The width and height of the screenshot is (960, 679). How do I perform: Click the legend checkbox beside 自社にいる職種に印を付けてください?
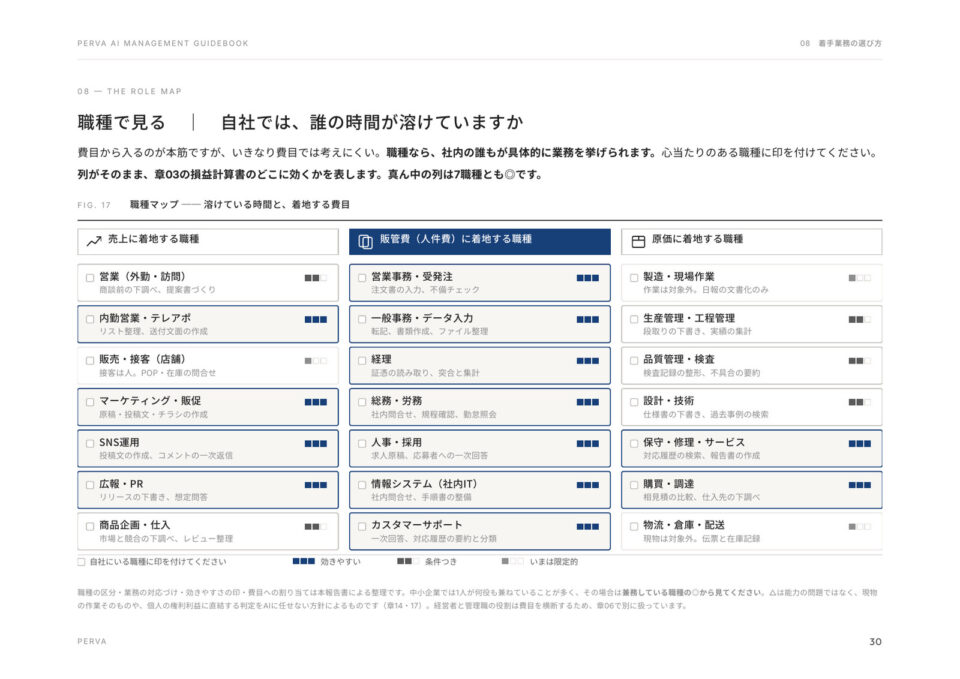point(81,561)
